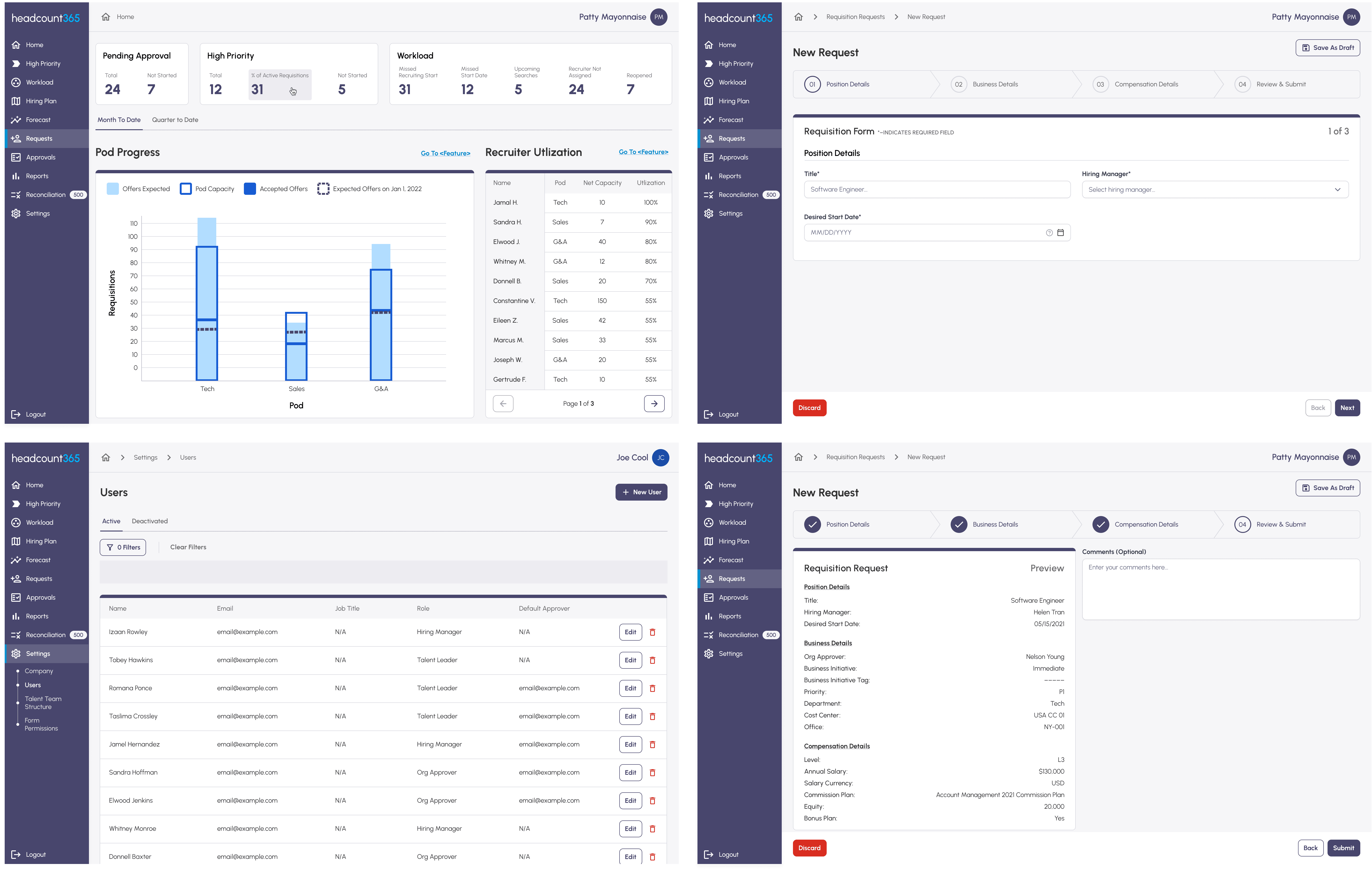Click the home breadcrumb icon on the preview screen

click(x=798, y=457)
